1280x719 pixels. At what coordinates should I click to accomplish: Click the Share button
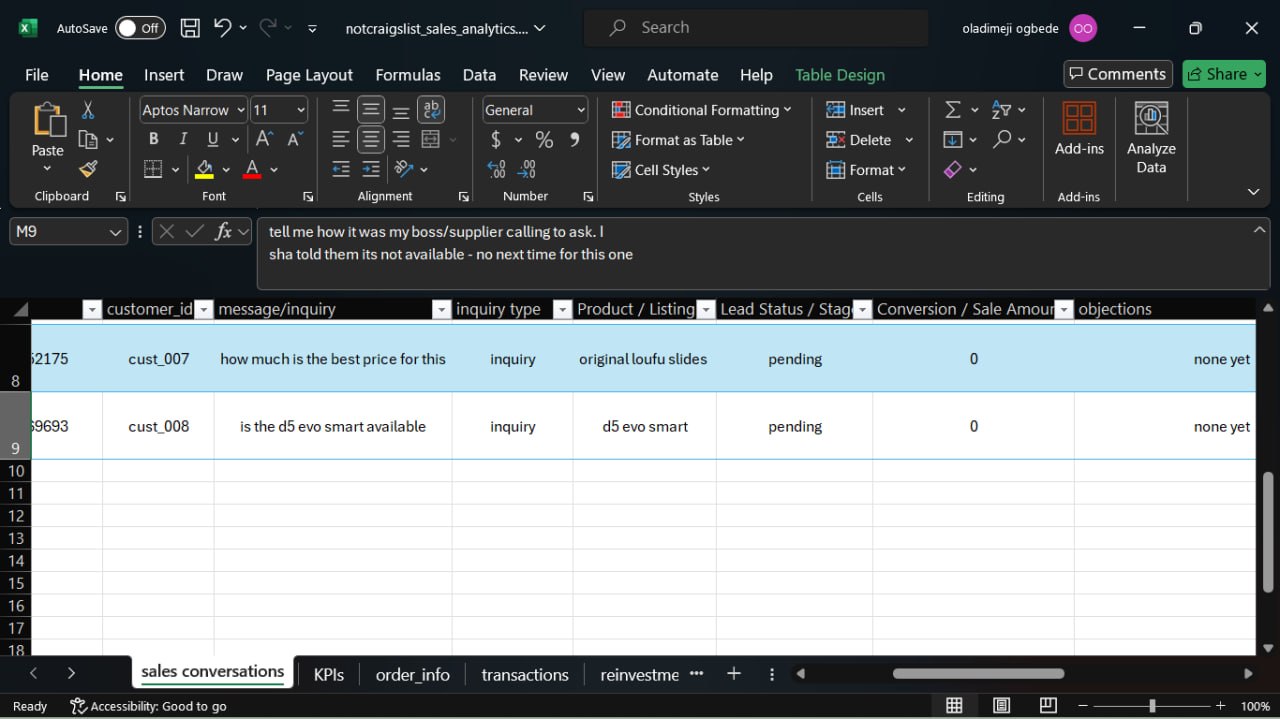pos(1224,74)
